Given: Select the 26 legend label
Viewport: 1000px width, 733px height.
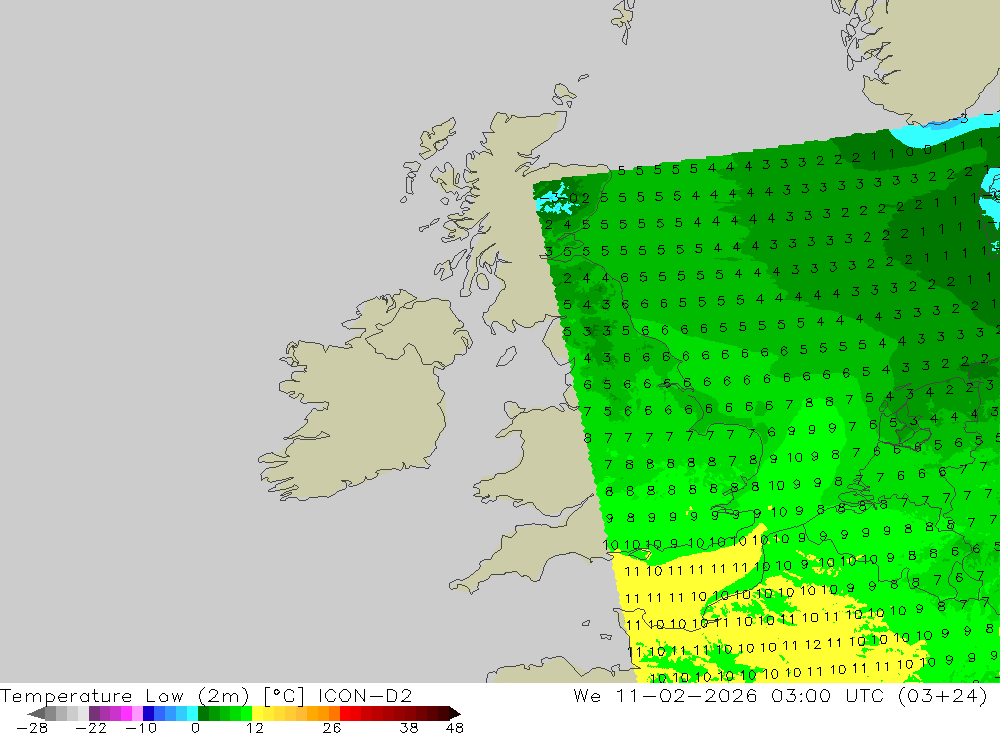Looking at the screenshot, I should pyautogui.click(x=332, y=728).
